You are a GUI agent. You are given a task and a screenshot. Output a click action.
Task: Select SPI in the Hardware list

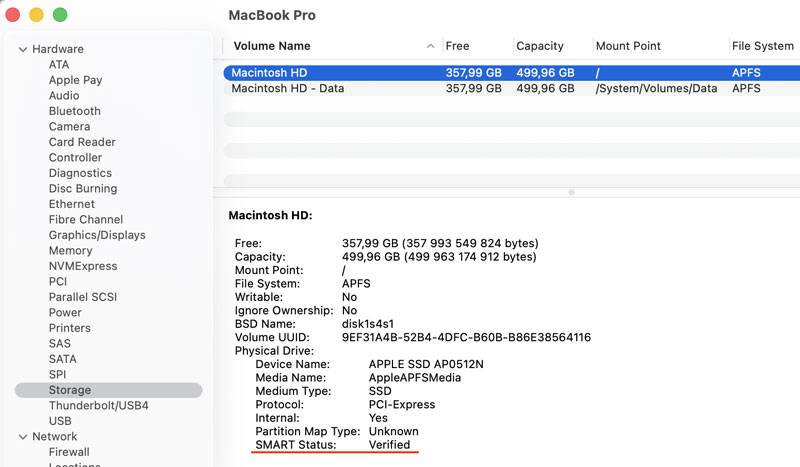[57, 375]
